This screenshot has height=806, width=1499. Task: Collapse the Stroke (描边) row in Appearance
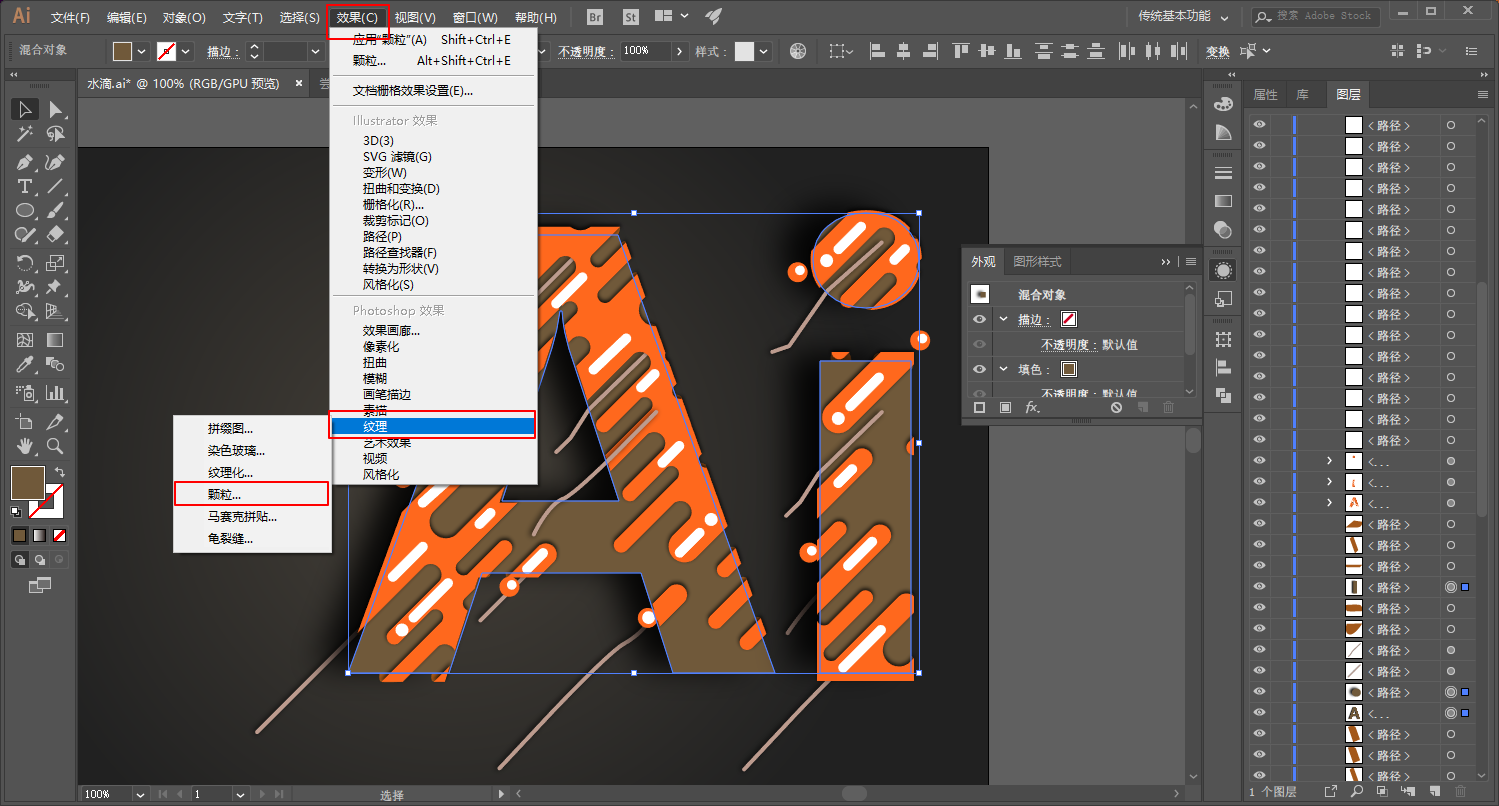1003,319
